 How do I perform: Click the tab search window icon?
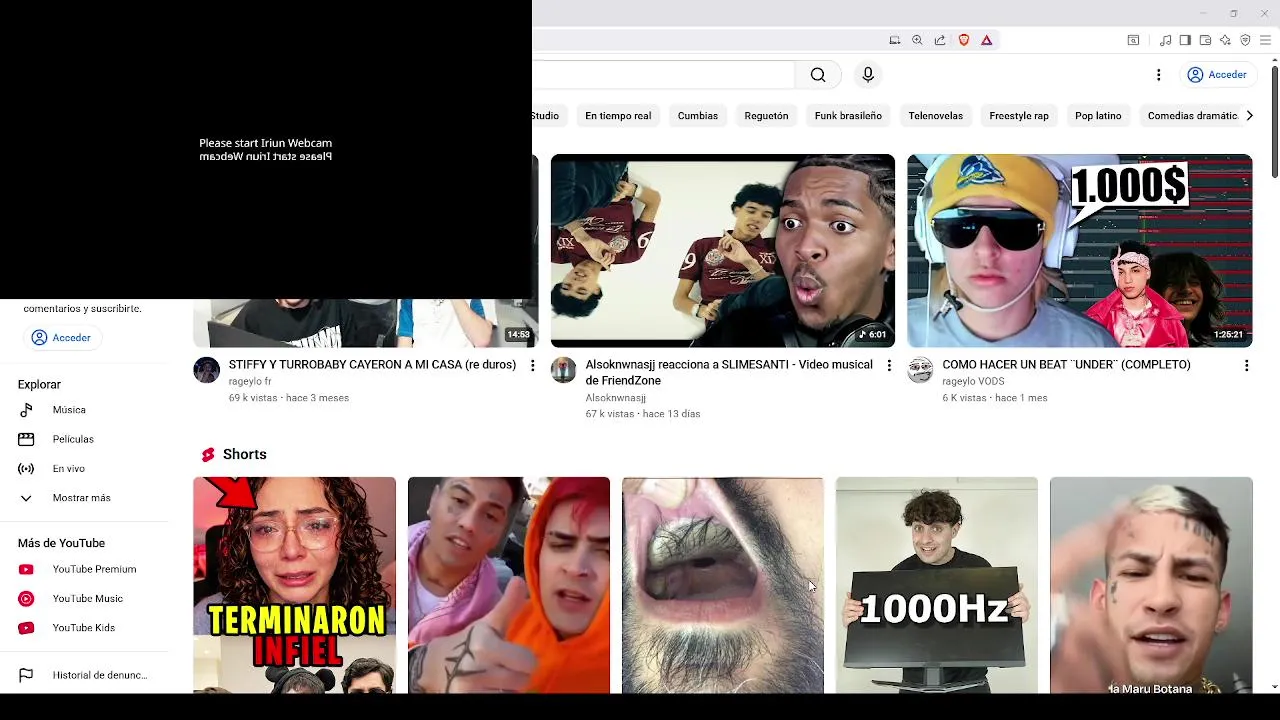(x=1133, y=40)
